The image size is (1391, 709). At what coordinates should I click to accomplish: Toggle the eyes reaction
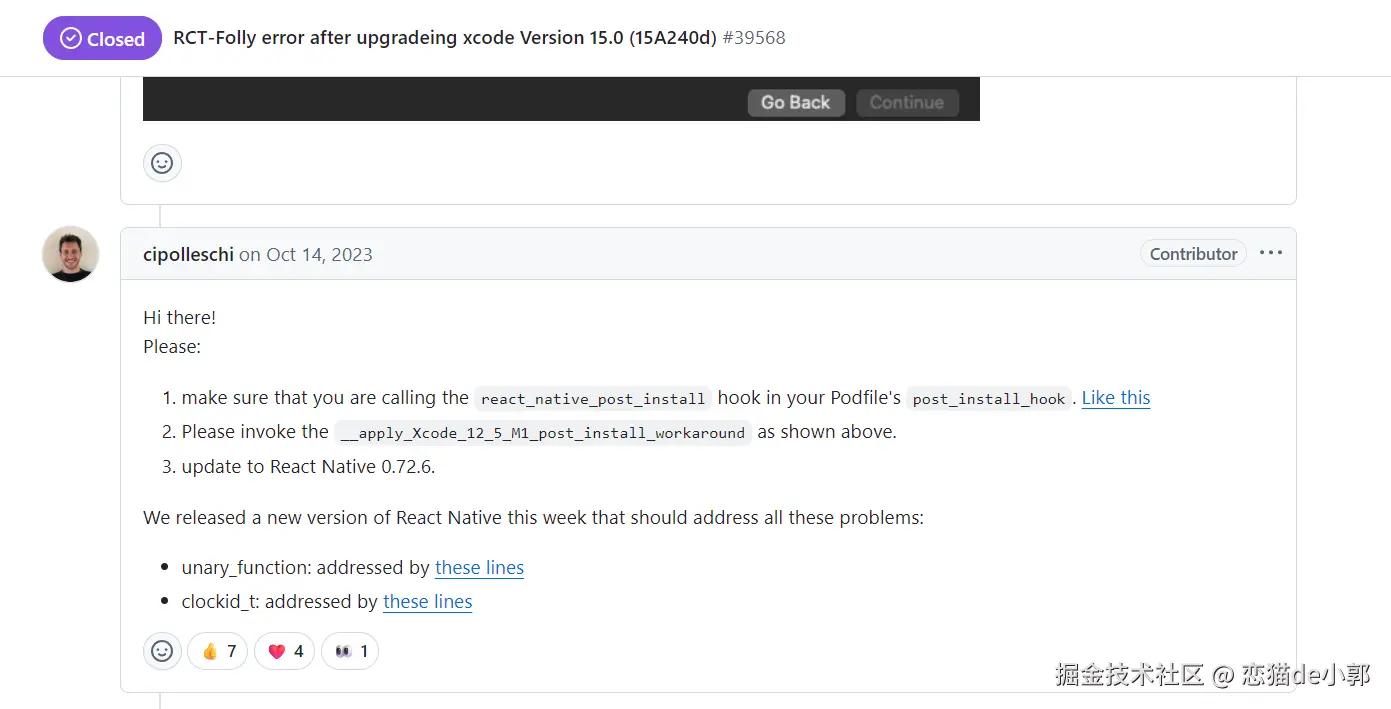click(350, 651)
